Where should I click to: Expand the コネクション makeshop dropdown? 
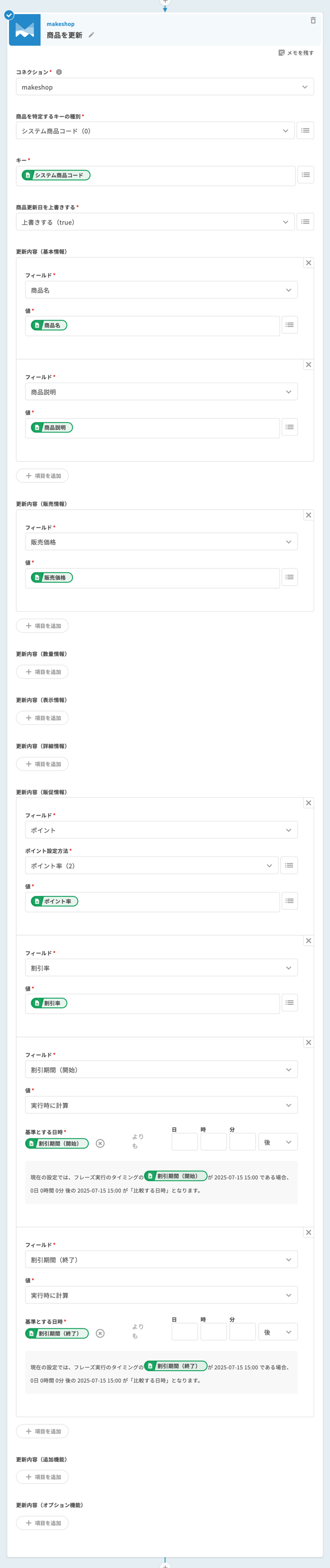coord(165,87)
